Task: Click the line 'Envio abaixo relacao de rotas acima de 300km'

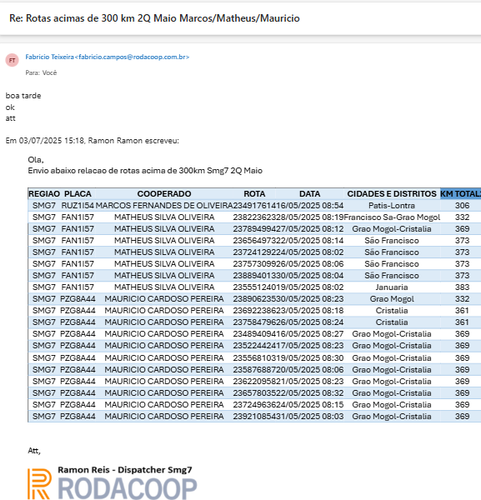Action: pyautogui.click(x=145, y=171)
